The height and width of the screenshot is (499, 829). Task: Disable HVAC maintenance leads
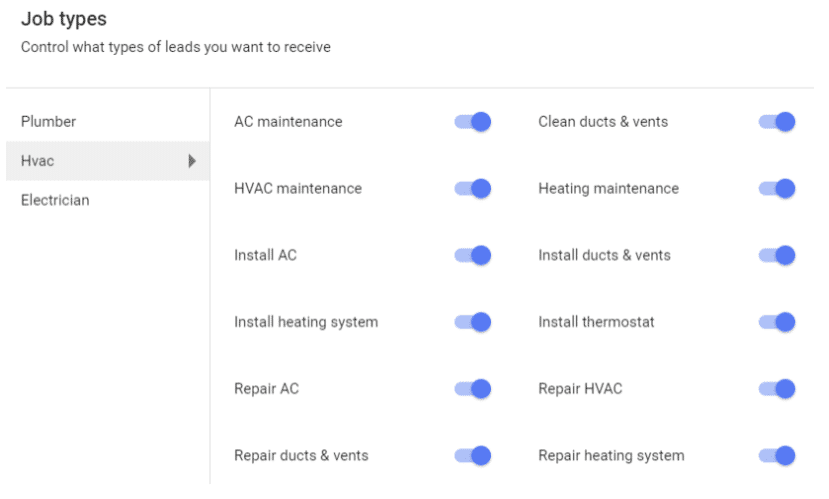tap(472, 189)
